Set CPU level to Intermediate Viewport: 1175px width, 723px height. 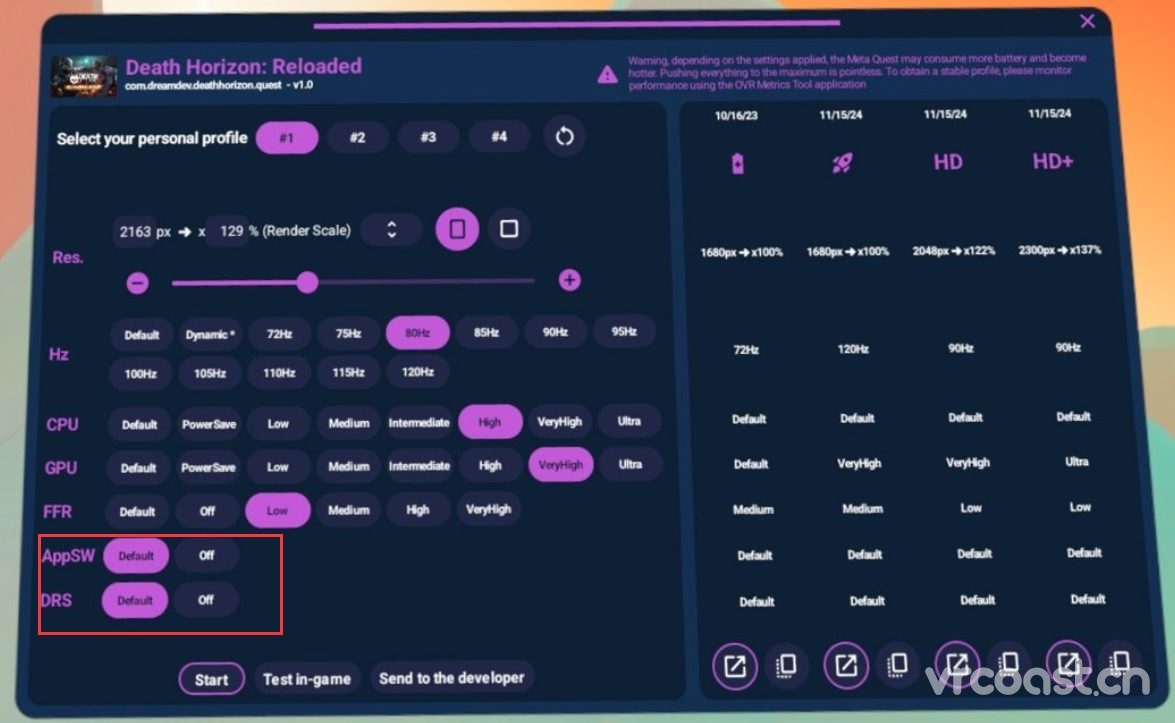(x=419, y=423)
